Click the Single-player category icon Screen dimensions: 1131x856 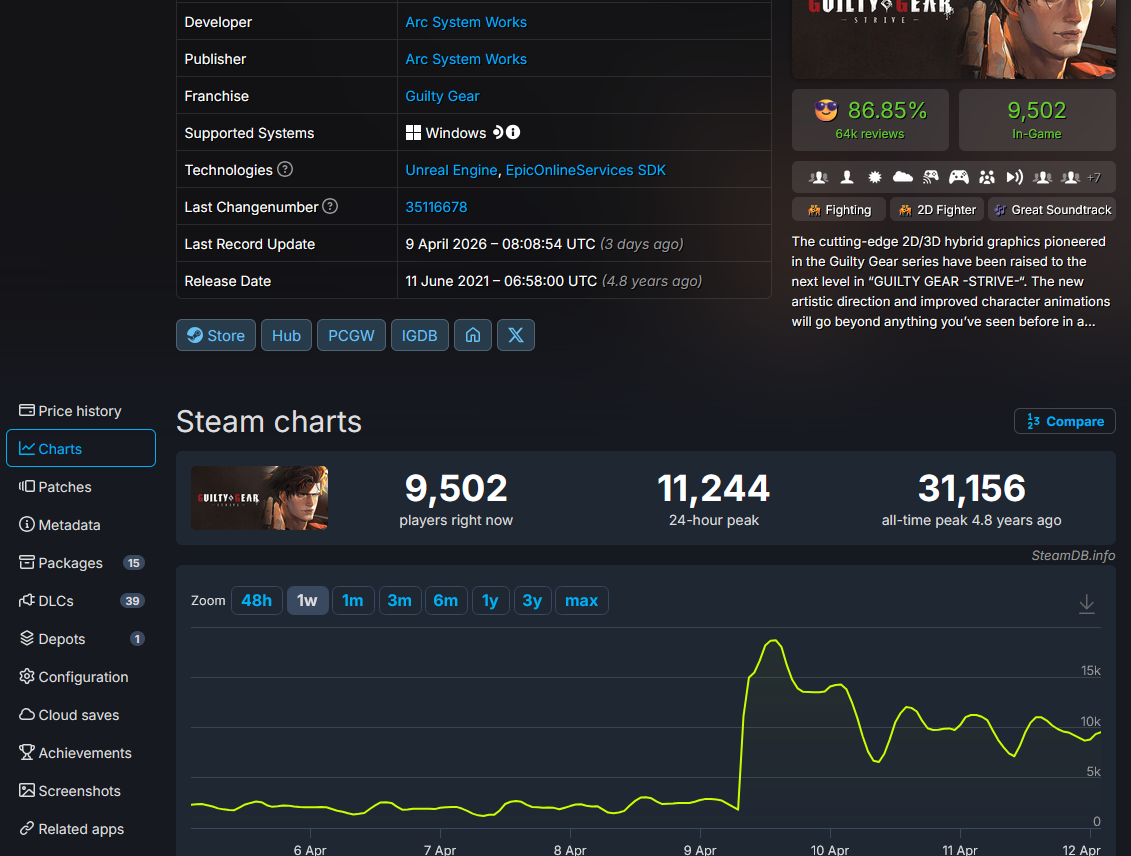847,177
